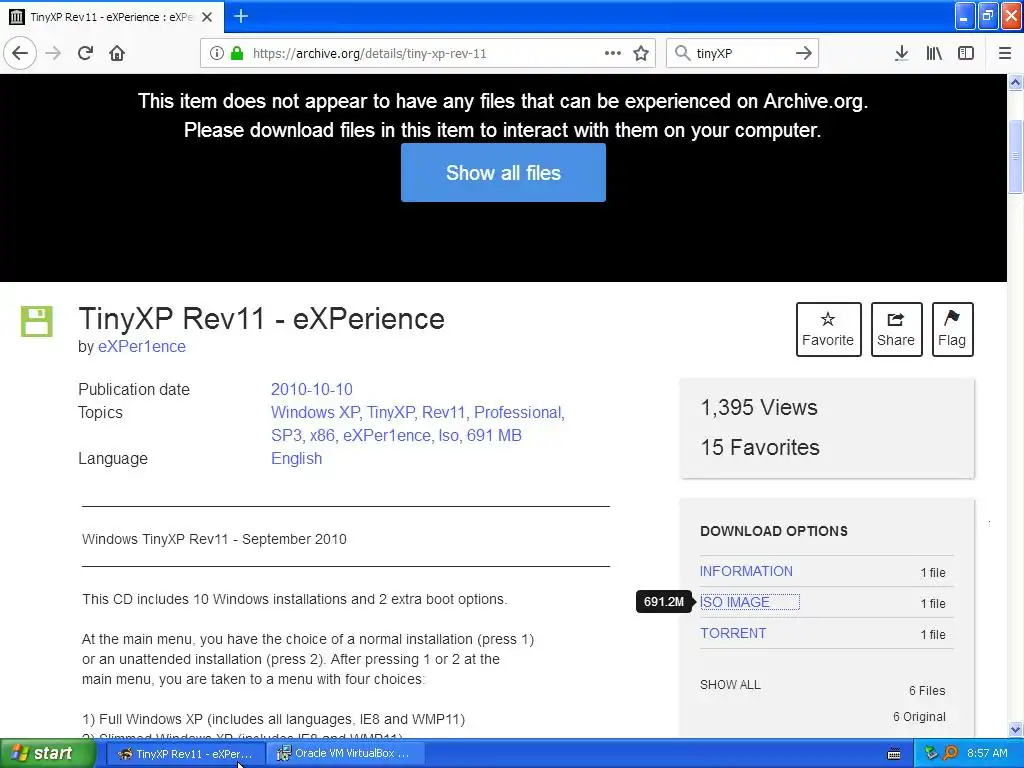This screenshot has height=768, width=1024.
Task: Click the security shield tray icon
Action: point(931,753)
